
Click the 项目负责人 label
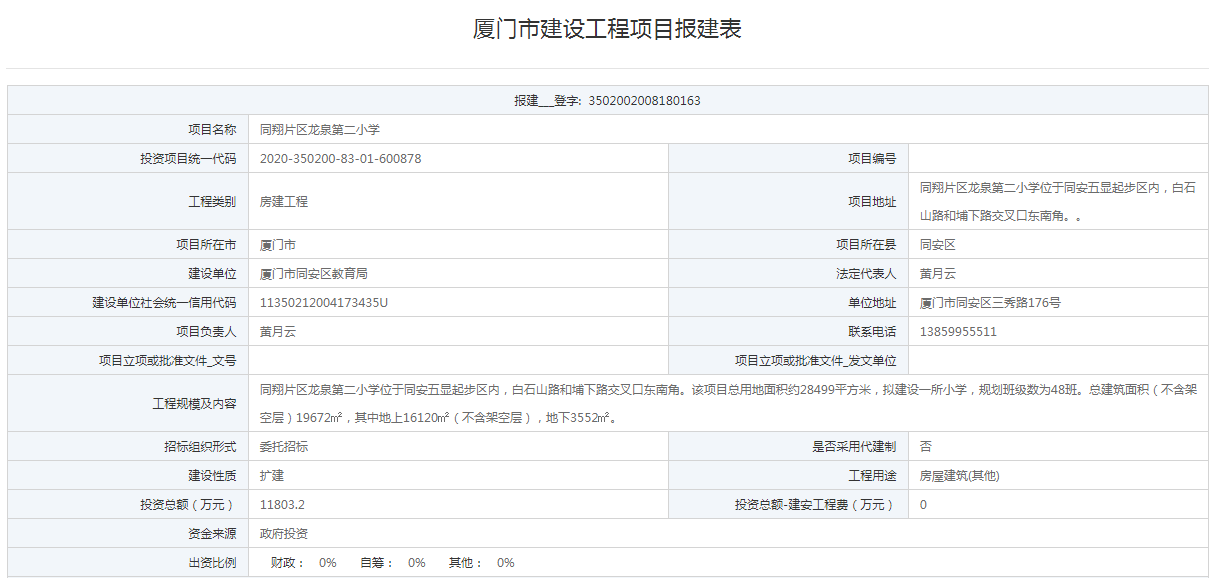[206, 332]
